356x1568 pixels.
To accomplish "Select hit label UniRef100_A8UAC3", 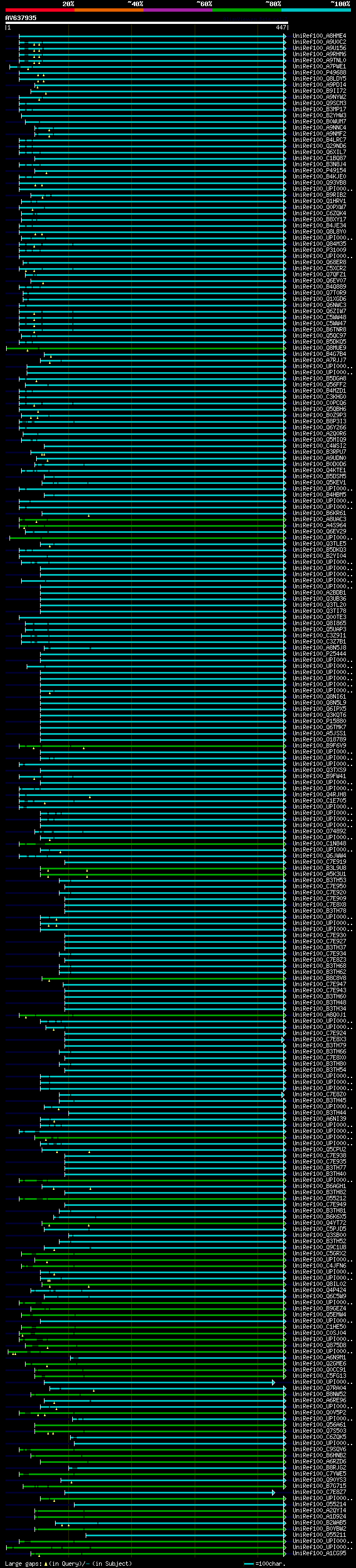I will tap(319, 519).
